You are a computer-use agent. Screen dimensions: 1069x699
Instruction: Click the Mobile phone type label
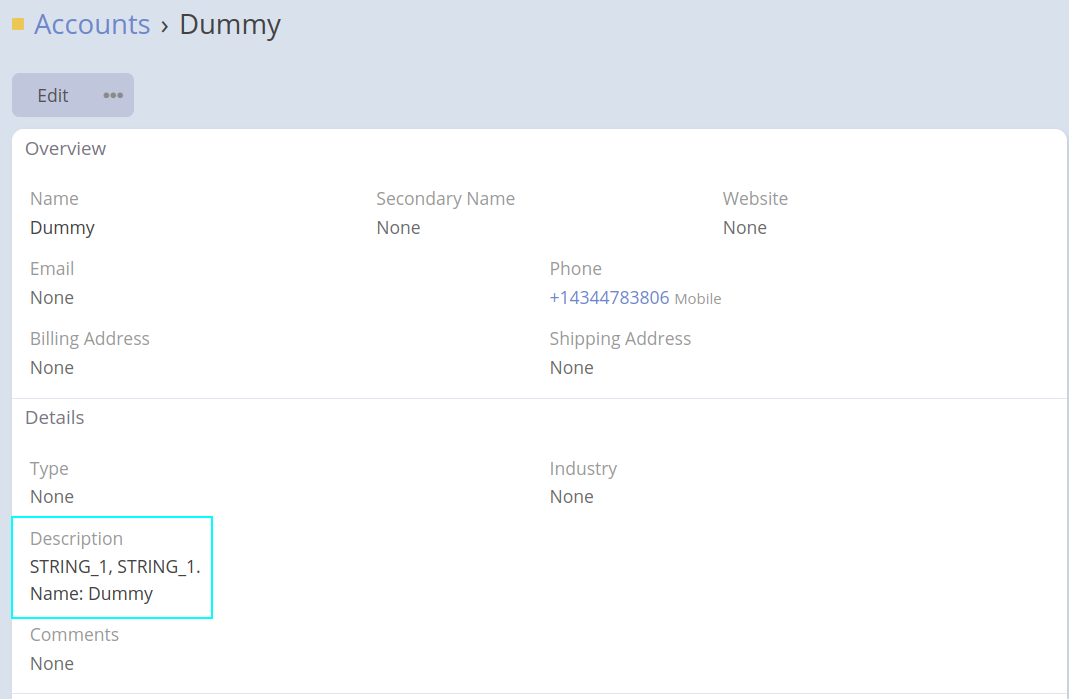click(x=698, y=299)
